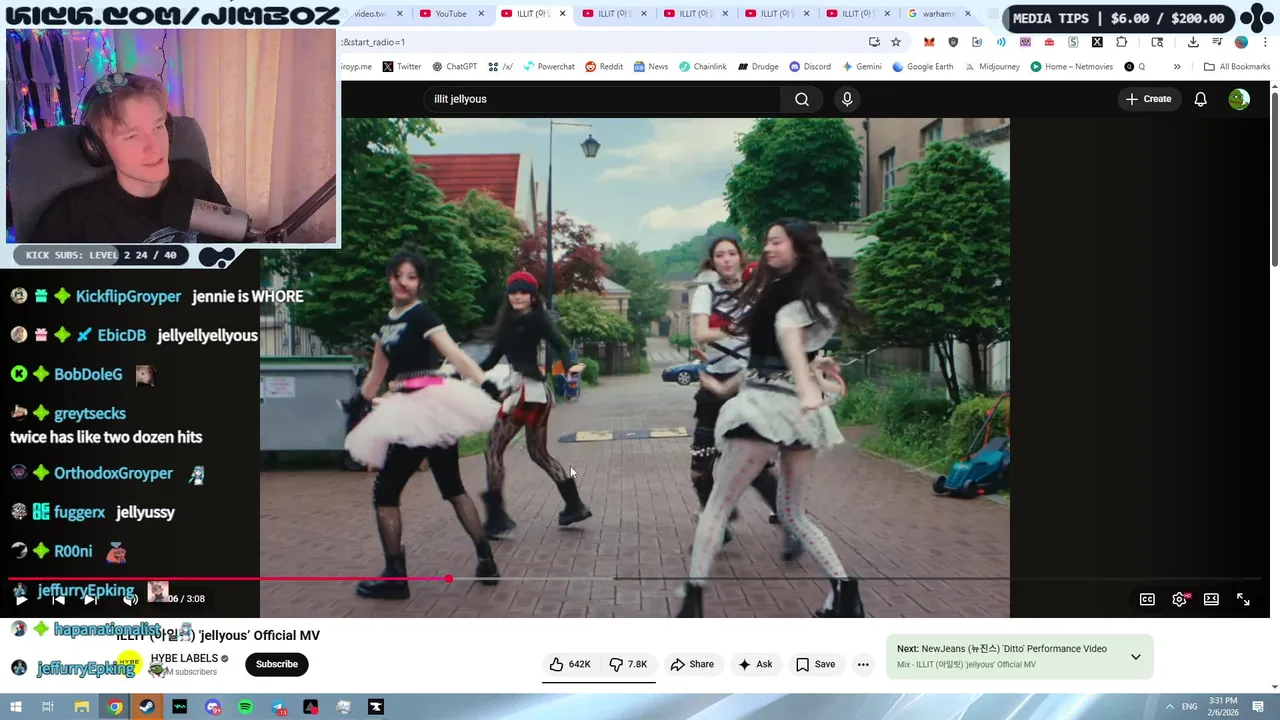1280x720 pixels.
Task: Open the Powerchat bookmark
Action: pos(548,67)
